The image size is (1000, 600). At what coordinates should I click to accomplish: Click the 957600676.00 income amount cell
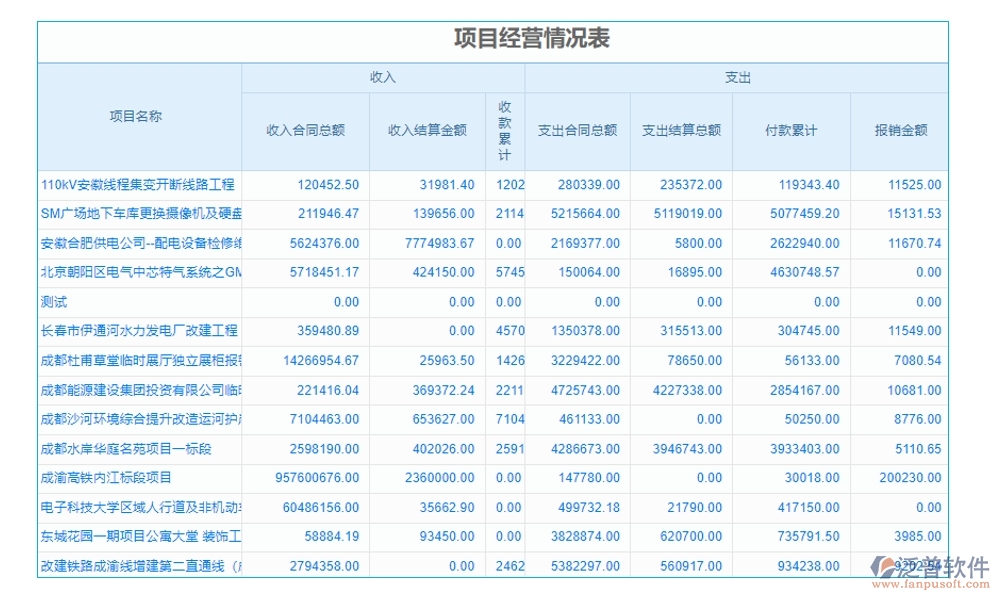coord(318,478)
